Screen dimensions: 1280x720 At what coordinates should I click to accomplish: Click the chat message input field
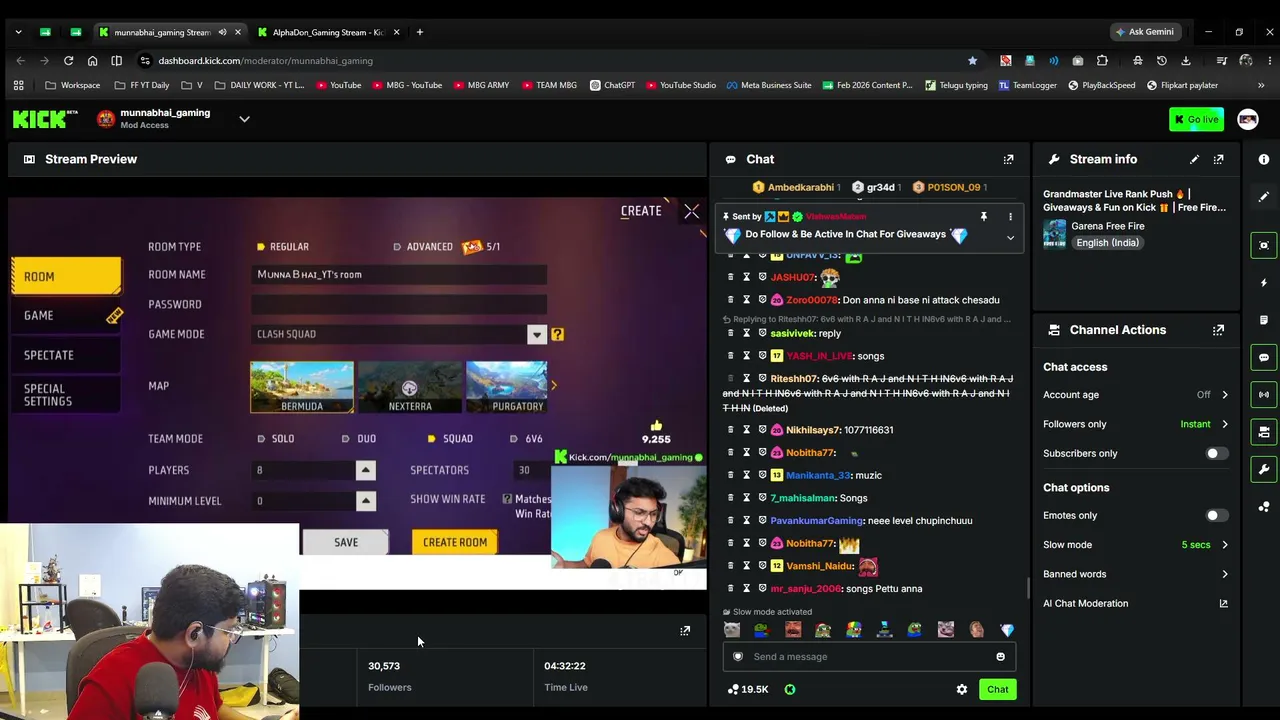pyautogui.click(x=870, y=657)
